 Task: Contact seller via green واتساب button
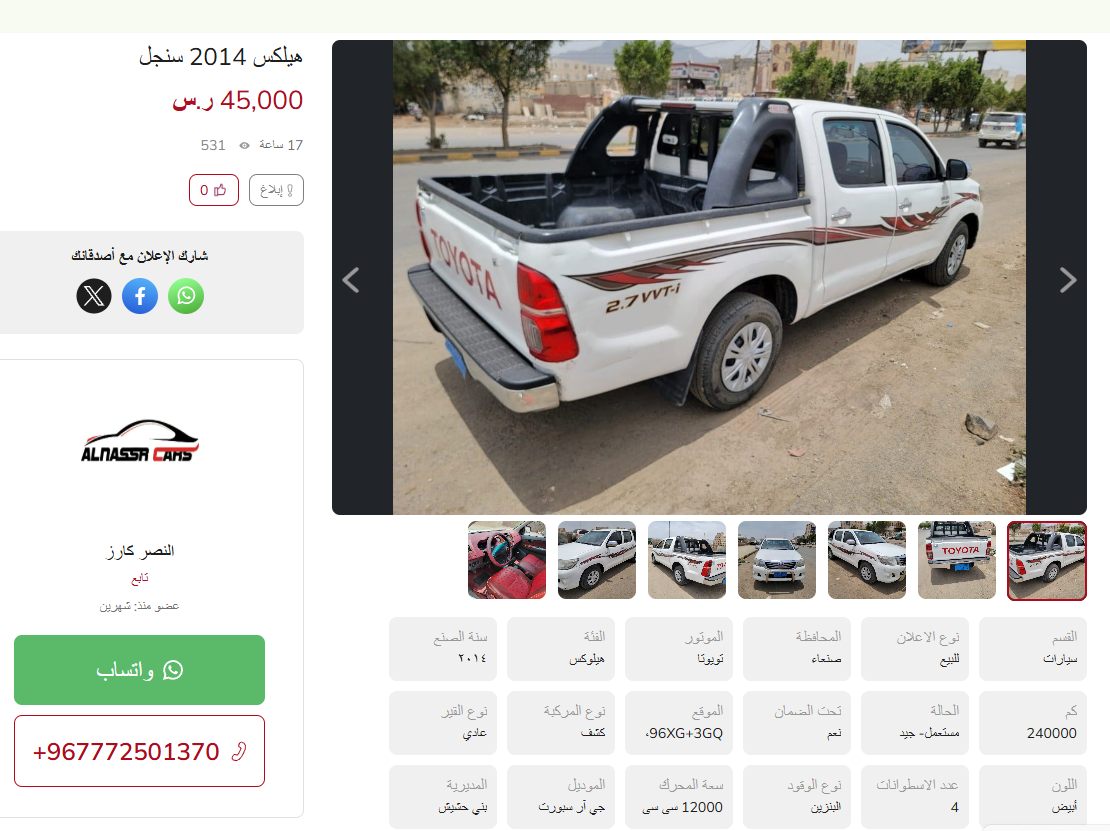pyautogui.click(x=139, y=670)
